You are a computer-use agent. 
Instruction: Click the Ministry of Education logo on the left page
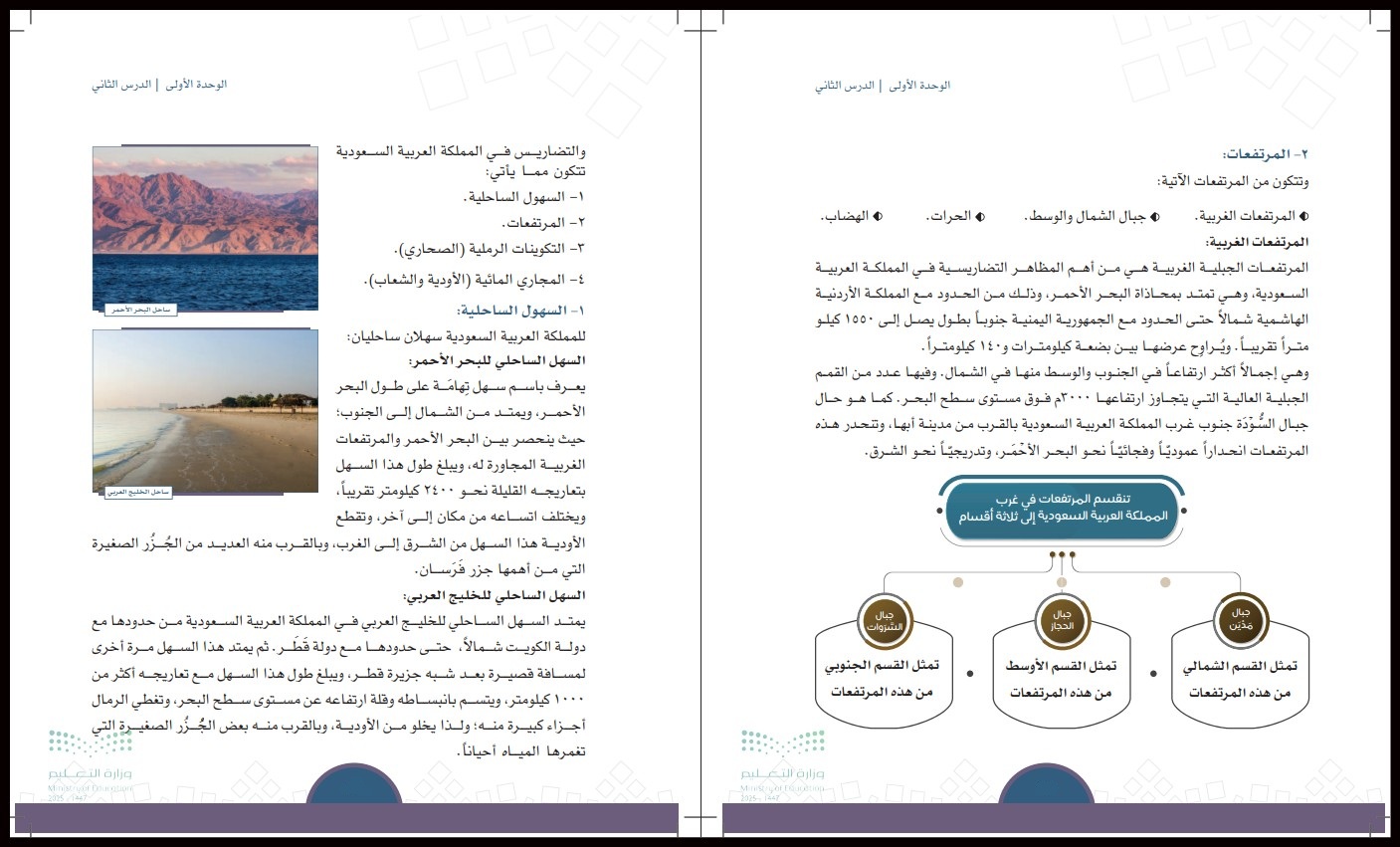coord(91,766)
